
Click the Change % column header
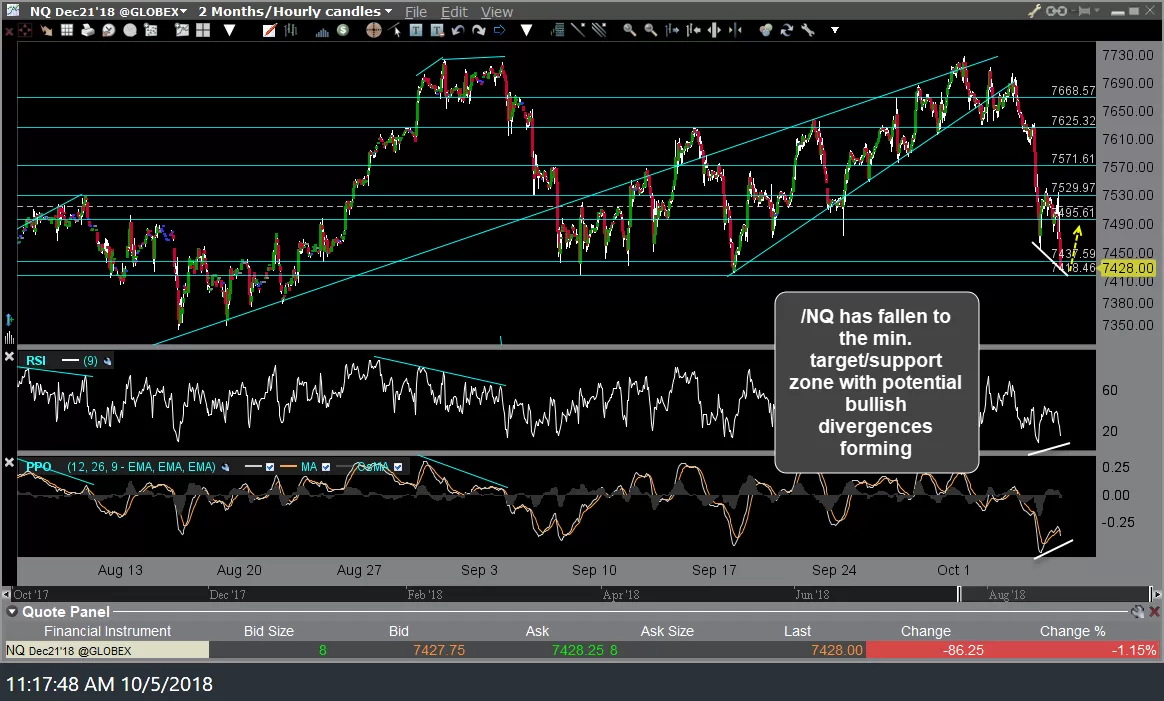pyautogui.click(x=1072, y=631)
